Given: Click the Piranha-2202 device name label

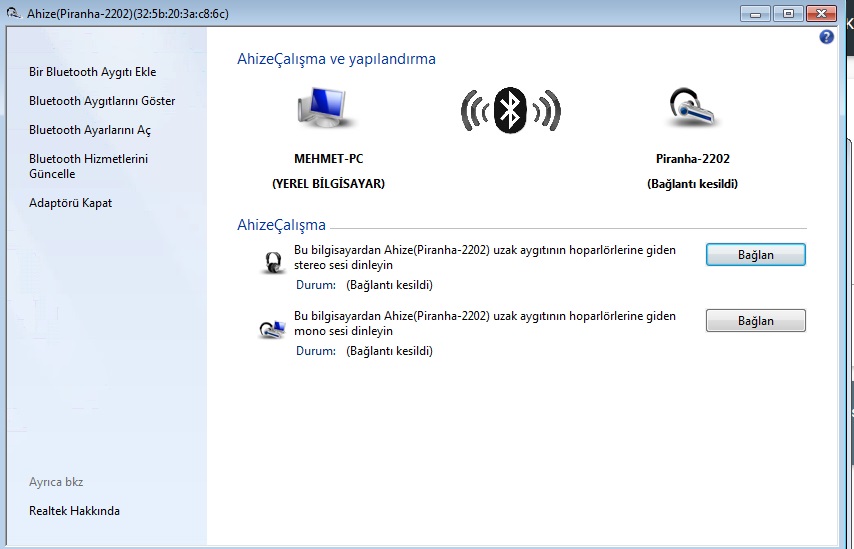Looking at the screenshot, I should [x=692, y=159].
